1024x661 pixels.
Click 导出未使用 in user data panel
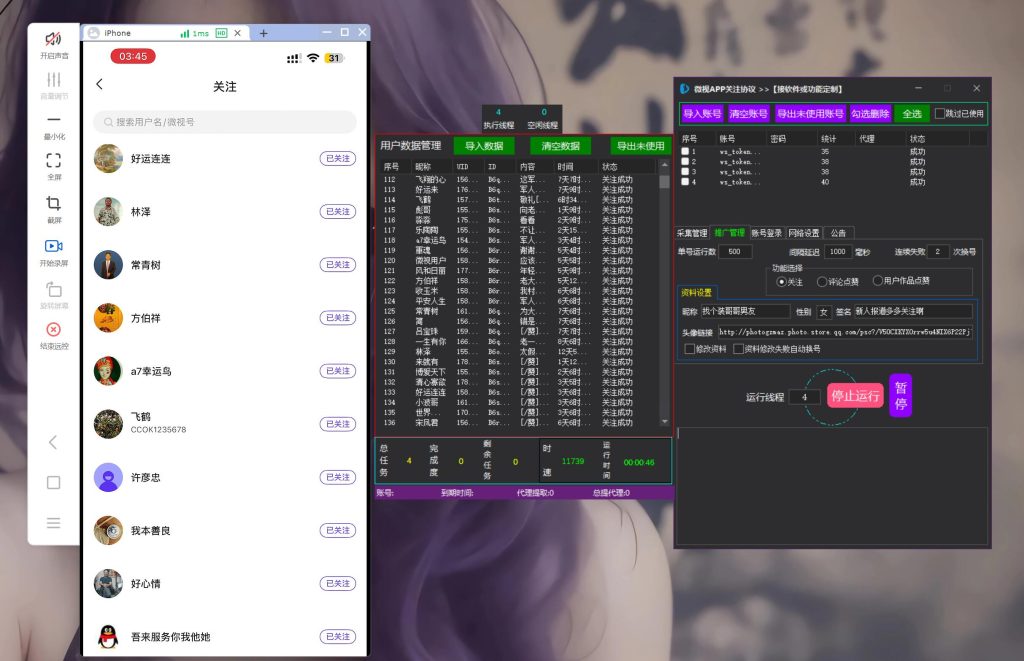(641, 146)
